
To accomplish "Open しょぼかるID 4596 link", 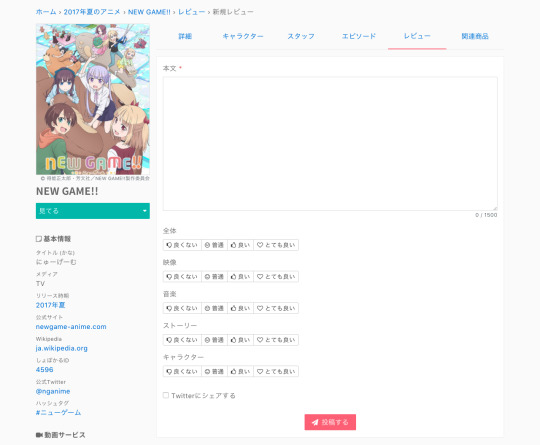I will [44, 370].
